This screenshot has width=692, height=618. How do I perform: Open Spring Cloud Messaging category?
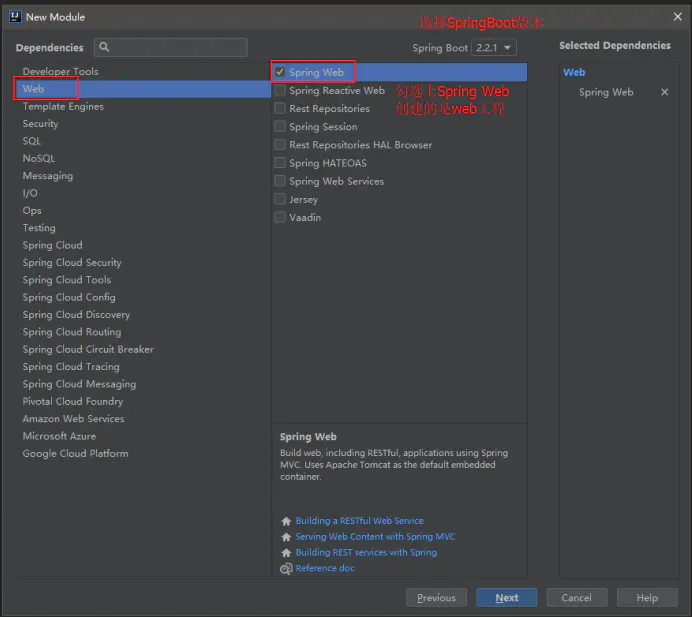pyautogui.click(x=79, y=384)
